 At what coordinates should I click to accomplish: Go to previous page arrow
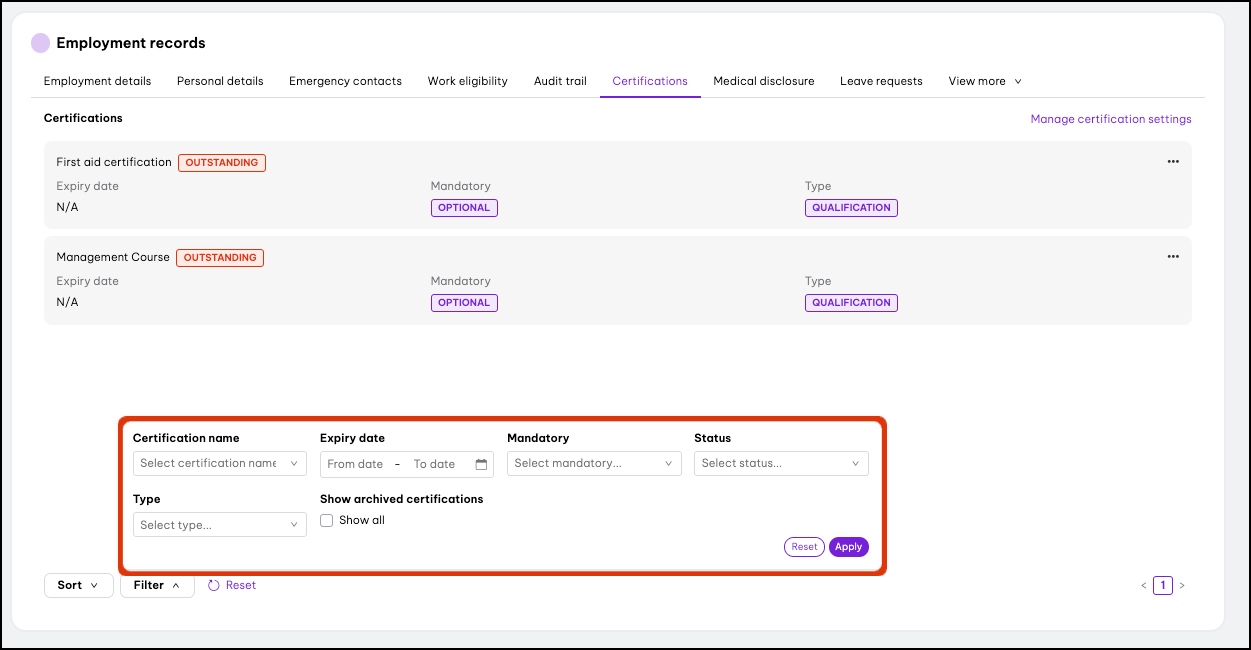pos(1144,586)
